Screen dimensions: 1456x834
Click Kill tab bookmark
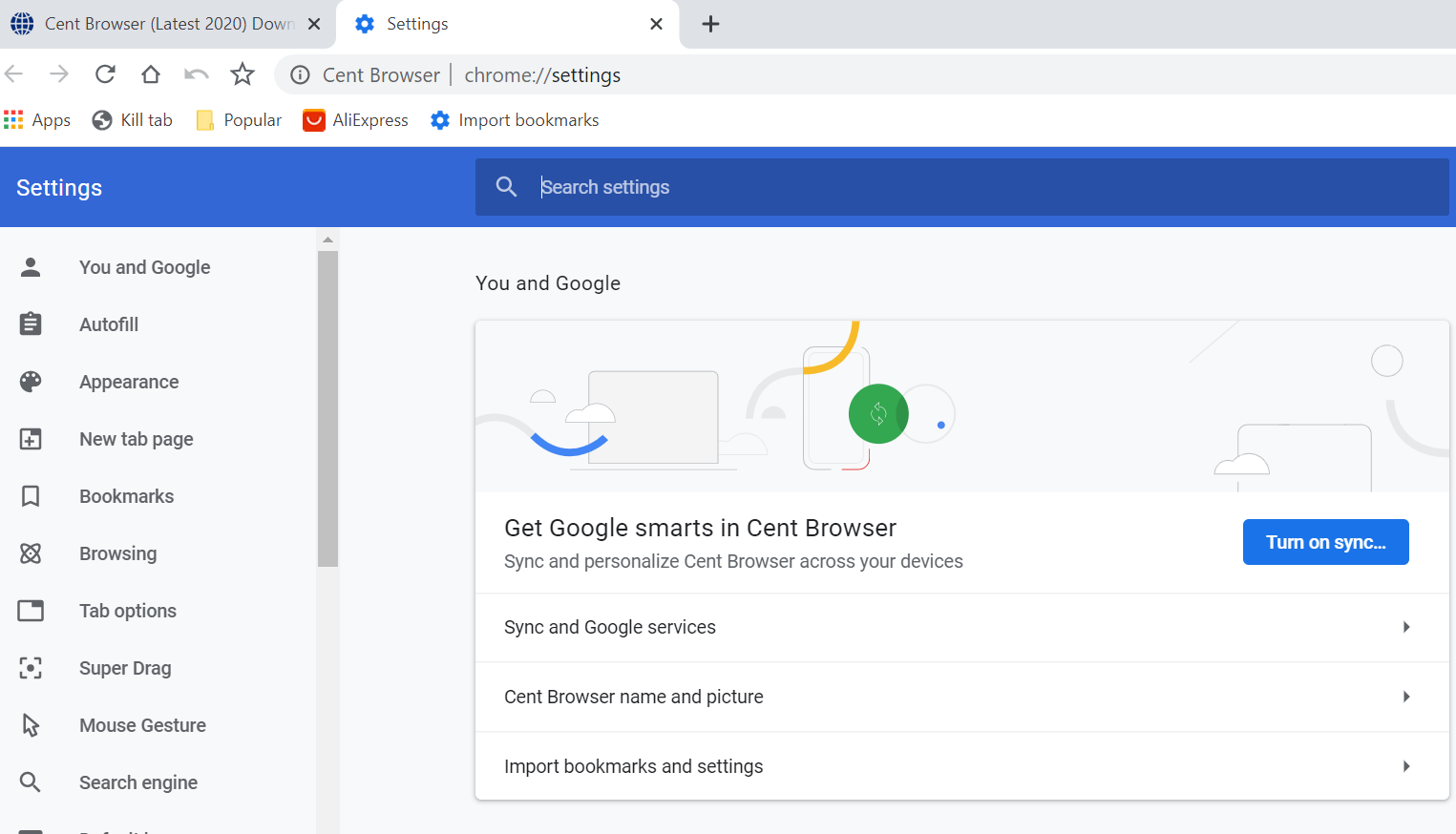(x=133, y=120)
